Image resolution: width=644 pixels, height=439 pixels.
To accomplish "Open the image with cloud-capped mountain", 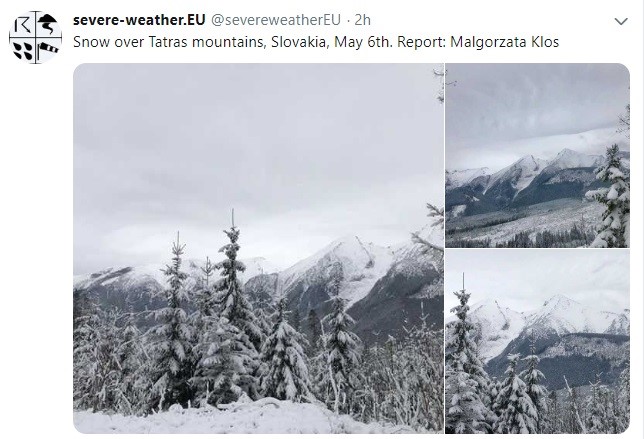I will tap(538, 155).
